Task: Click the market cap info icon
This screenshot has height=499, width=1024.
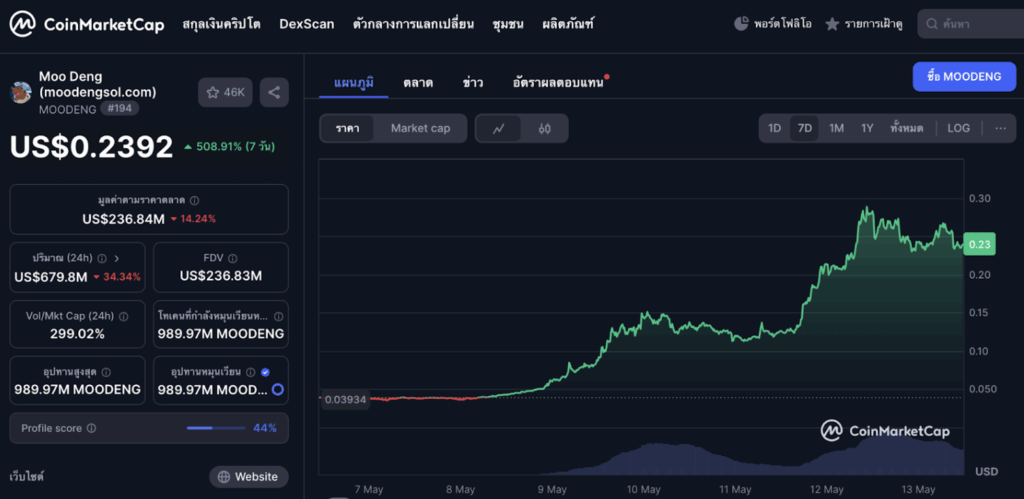Action: tap(194, 201)
